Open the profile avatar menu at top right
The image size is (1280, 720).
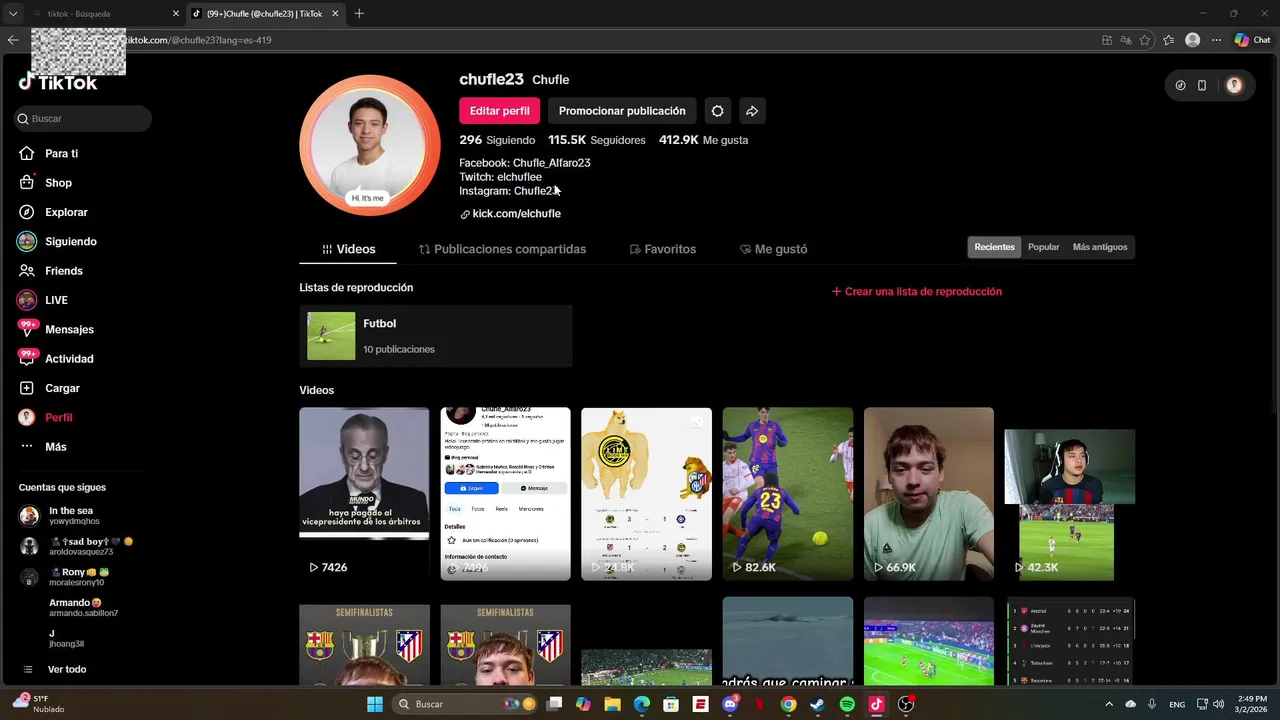1234,86
